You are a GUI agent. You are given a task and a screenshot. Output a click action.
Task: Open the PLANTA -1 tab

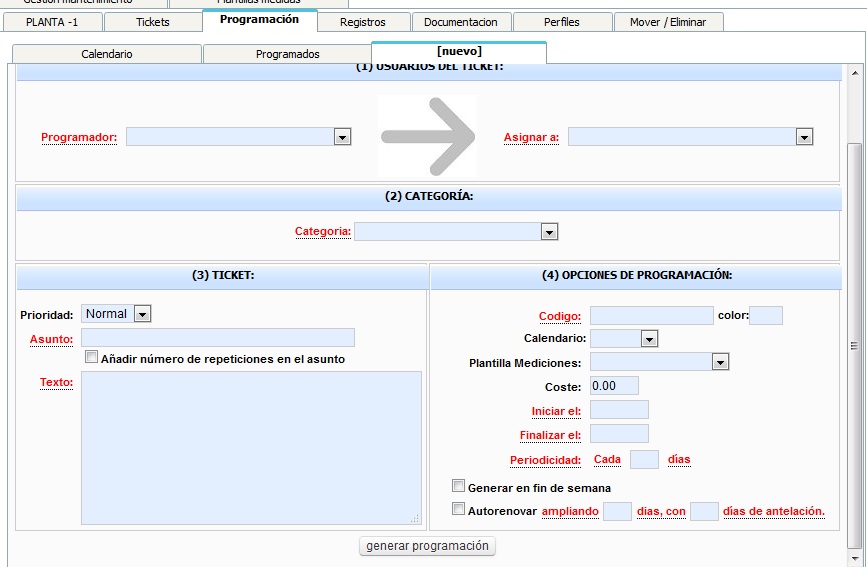tap(53, 22)
